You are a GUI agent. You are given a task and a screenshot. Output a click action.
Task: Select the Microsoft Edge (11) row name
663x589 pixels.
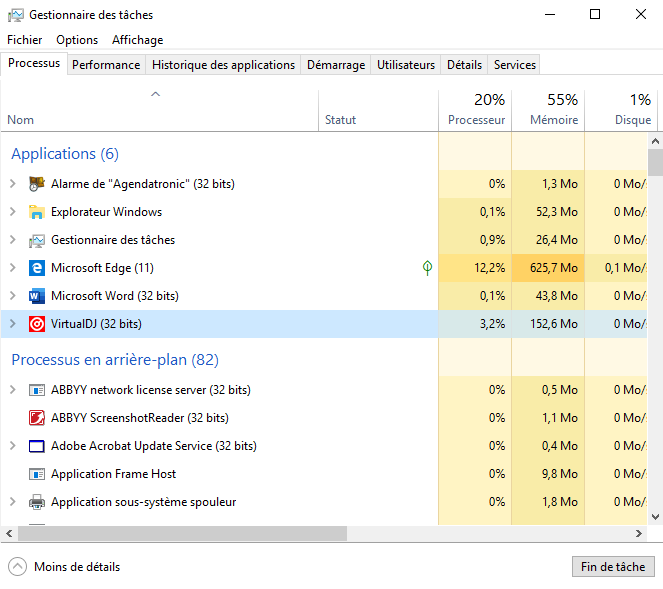(x=102, y=268)
